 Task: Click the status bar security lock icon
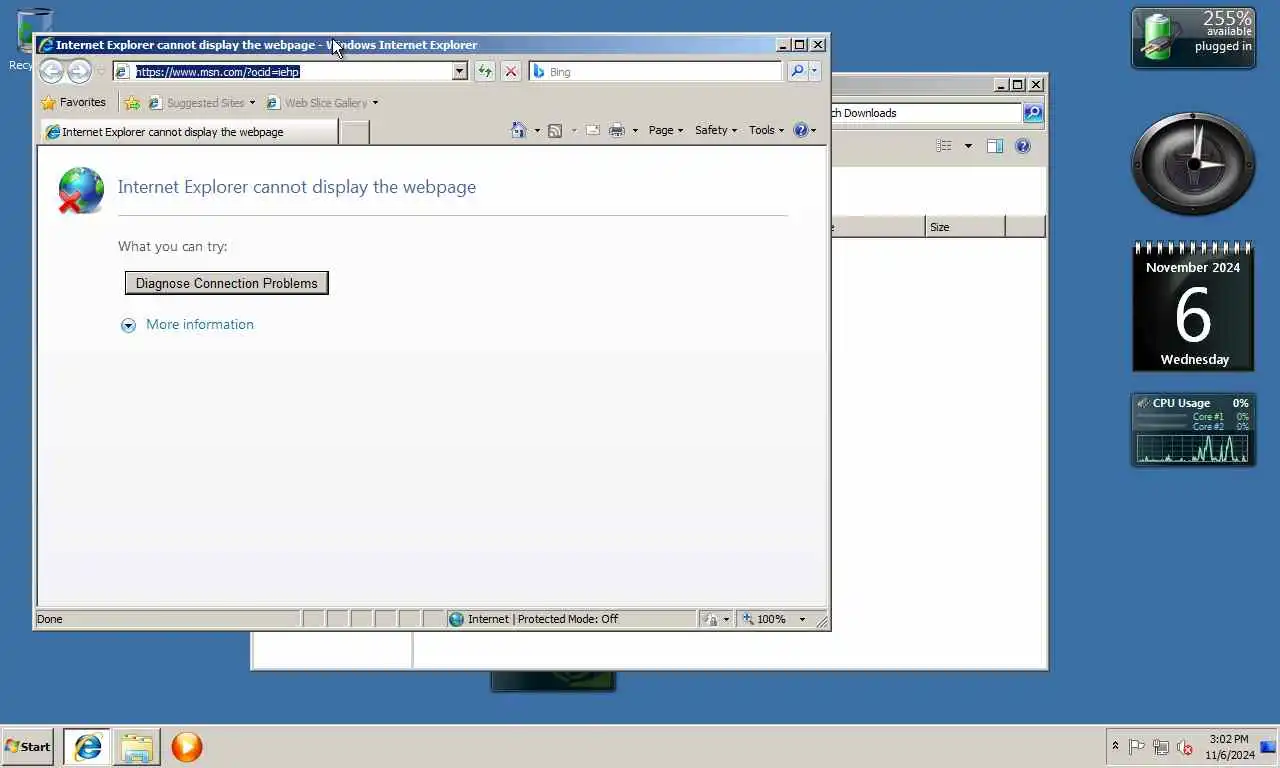(x=711, y=619)
